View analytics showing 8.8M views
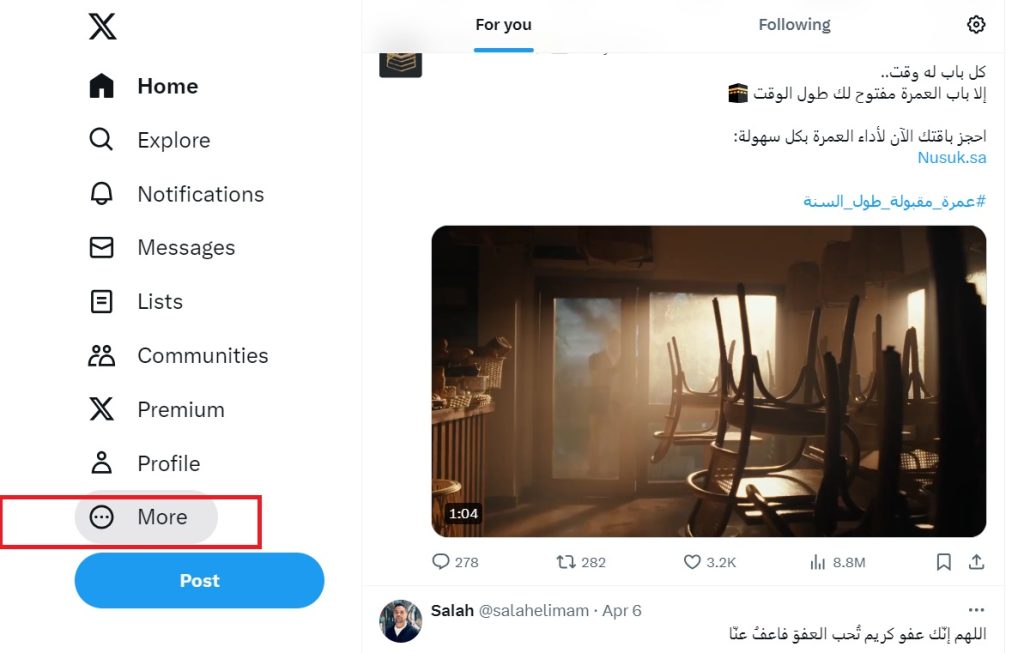The image size is (1024, 653). pos(818,562)
